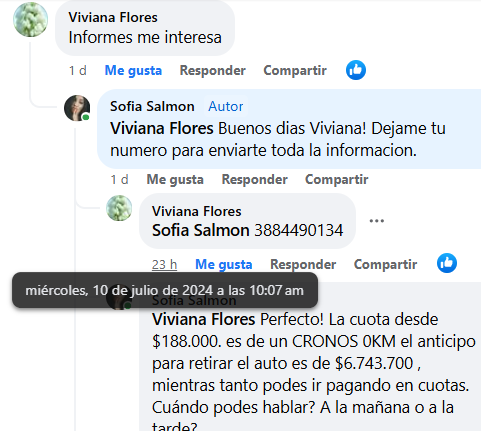Open Sofia Salmon's avatar on the author reply
Image resolution: width=481 pixels, height=431 pixels.
pyautogui.click(x=77, y=108)
